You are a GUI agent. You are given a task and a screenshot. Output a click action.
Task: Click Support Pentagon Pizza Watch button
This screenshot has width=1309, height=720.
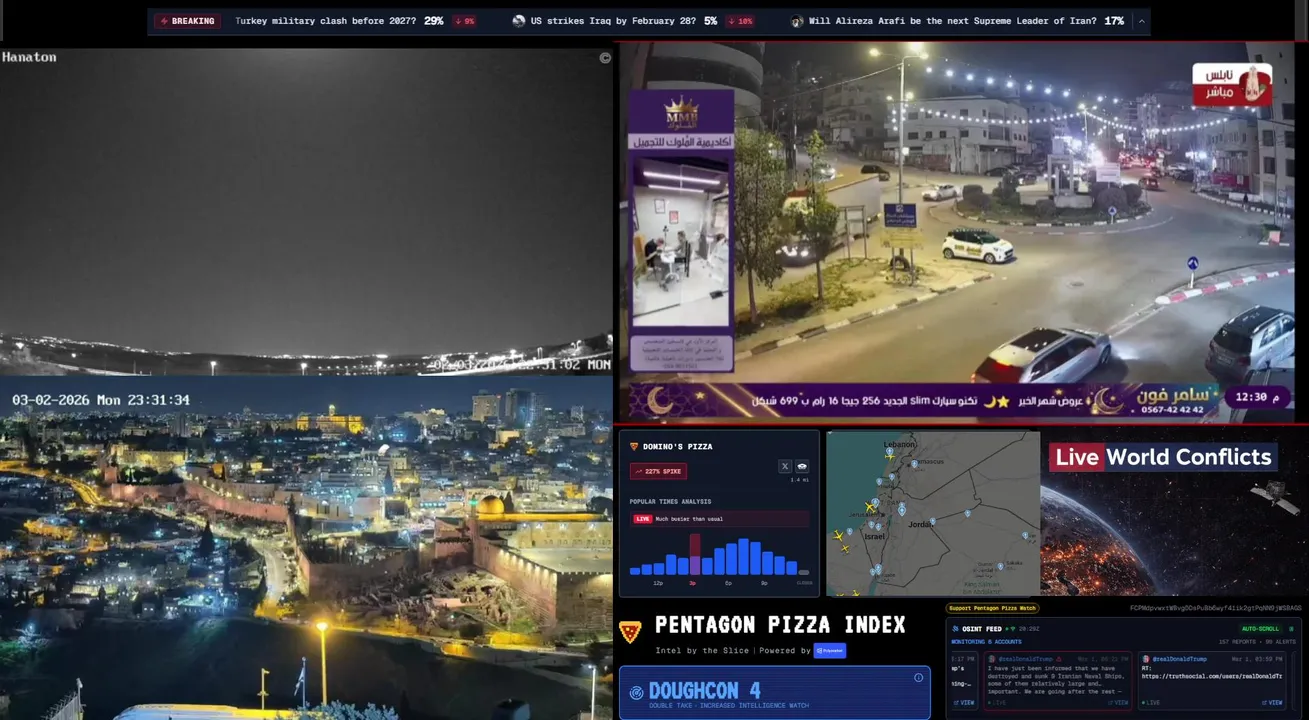tap(992, 608)
